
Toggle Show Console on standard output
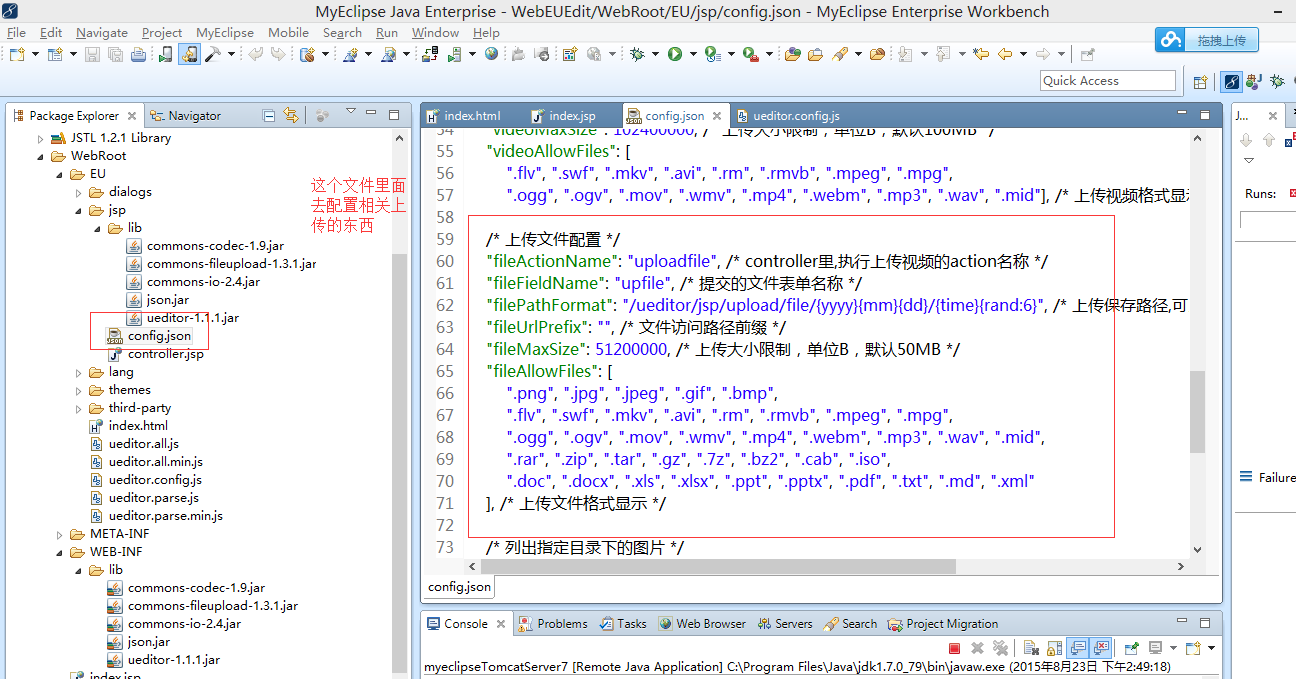click(x=1077, y=648)
